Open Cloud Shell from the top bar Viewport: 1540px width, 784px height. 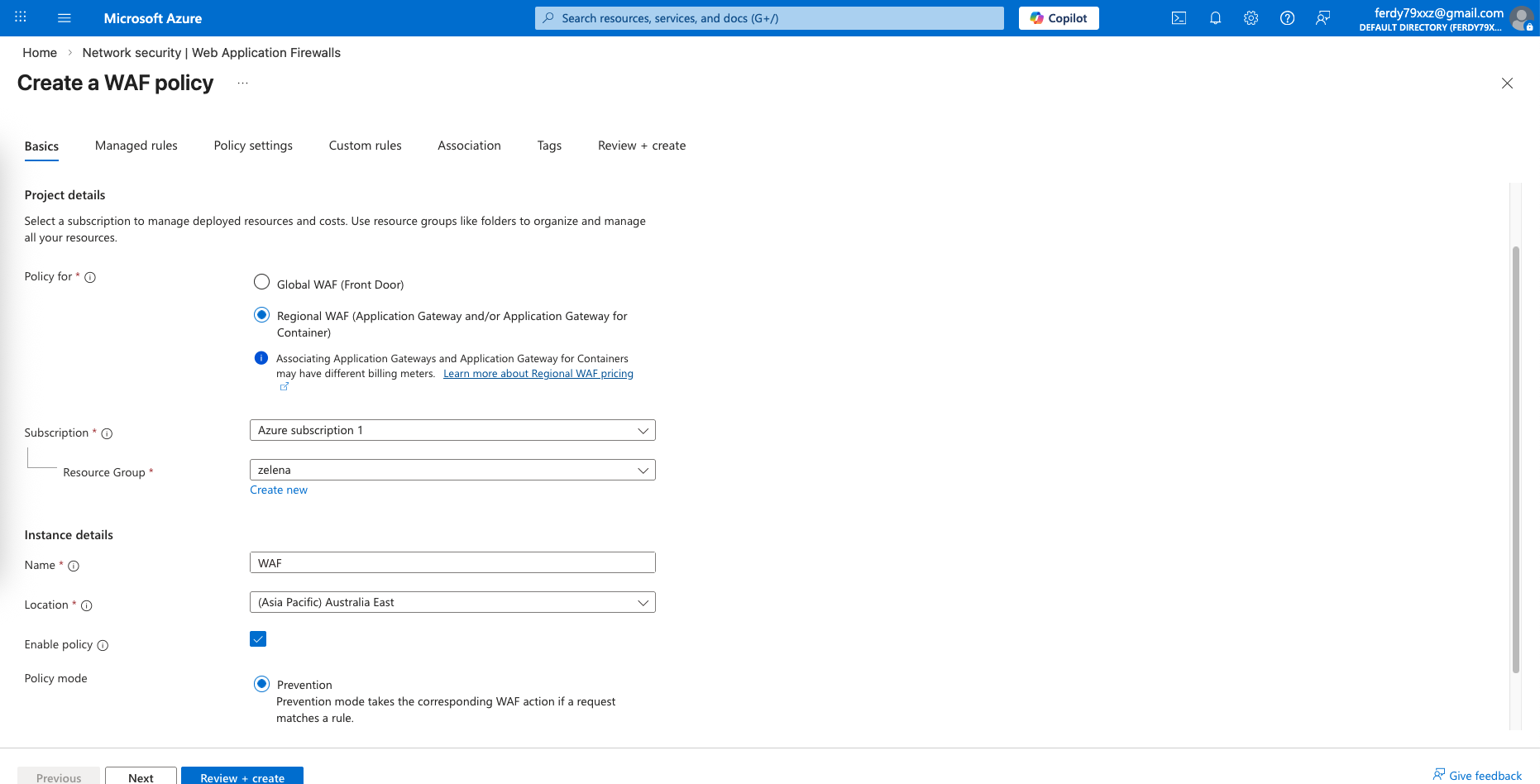pos(1179,18)
